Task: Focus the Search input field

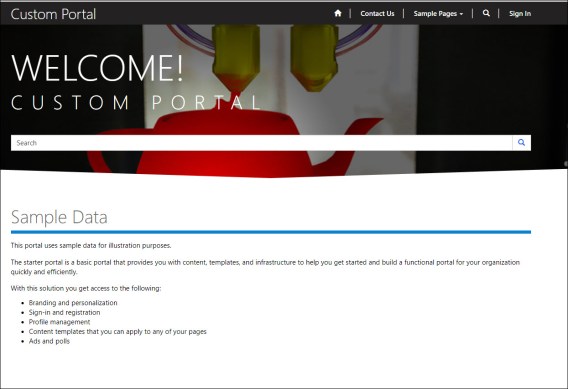Action: click(262, 143)
